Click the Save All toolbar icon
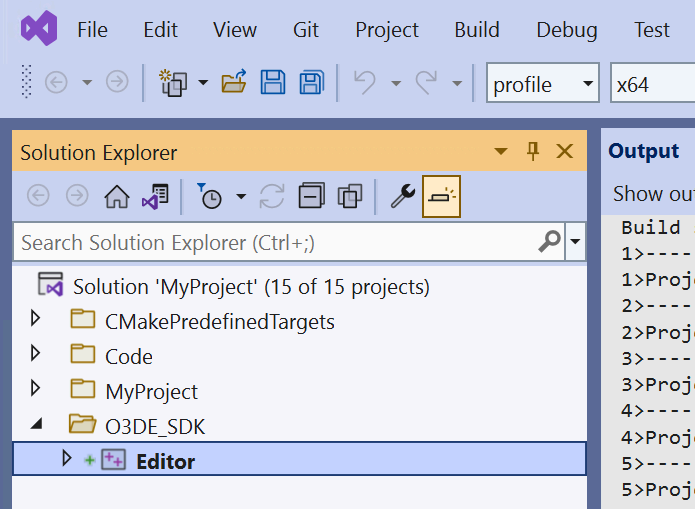 tap(312, 83)
